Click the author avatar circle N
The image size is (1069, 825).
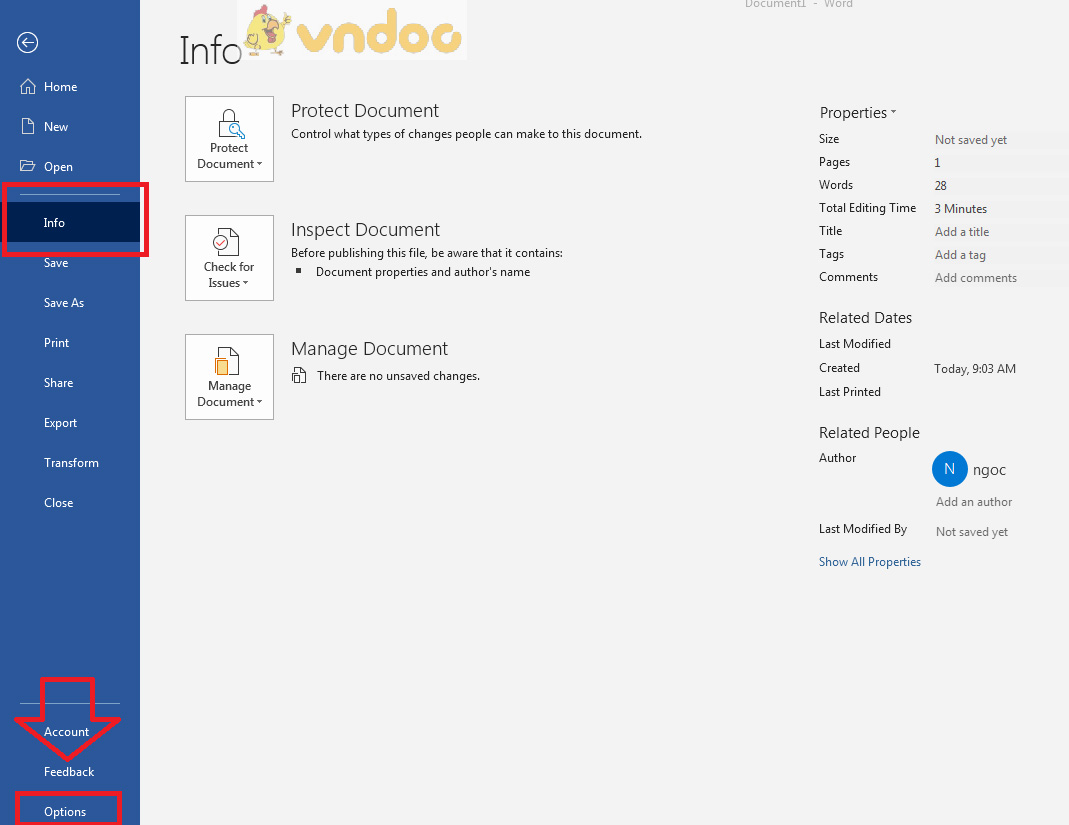point(949,469)
